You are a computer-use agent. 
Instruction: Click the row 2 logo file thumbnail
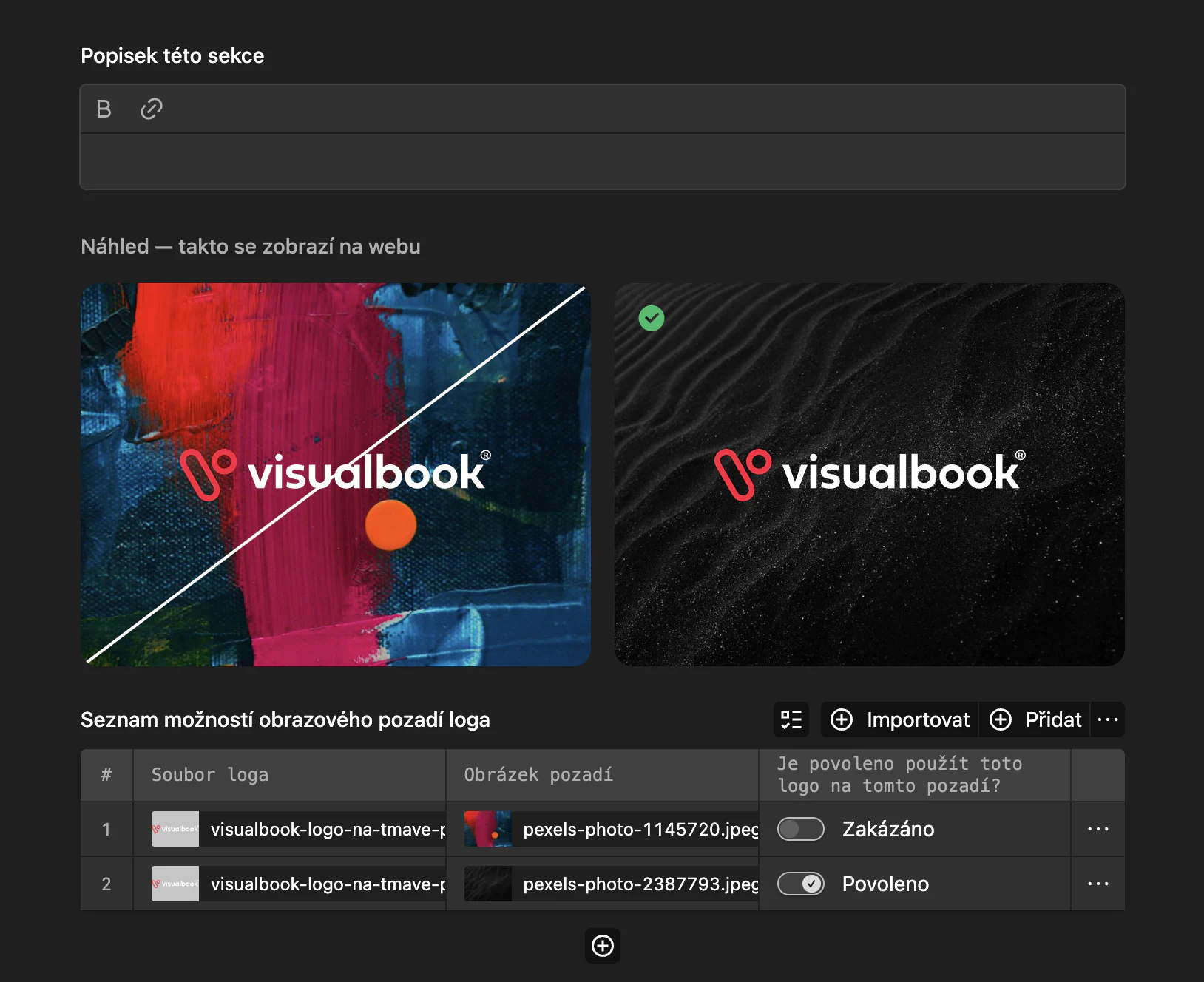(175, 884)
